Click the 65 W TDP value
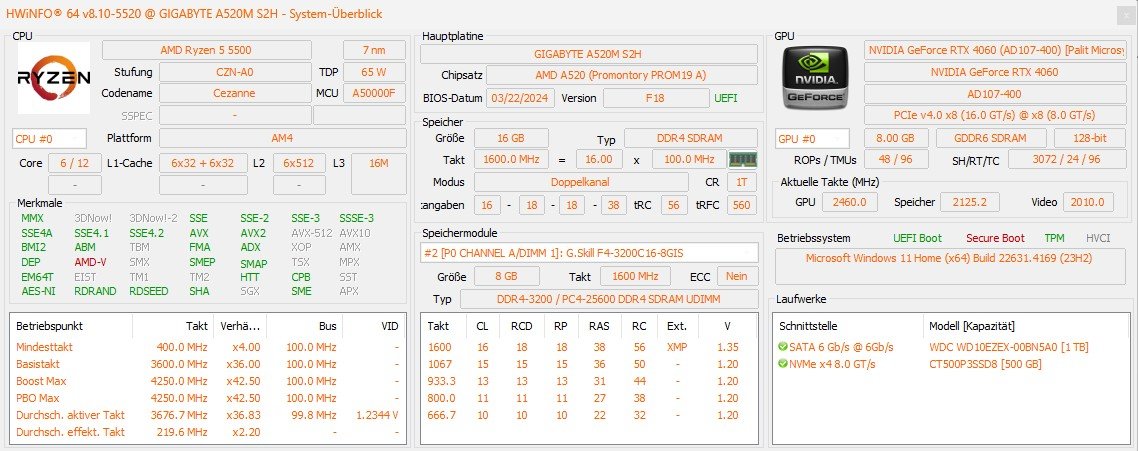This screenshot has height=451, width=1138. (x=374, y=72)
